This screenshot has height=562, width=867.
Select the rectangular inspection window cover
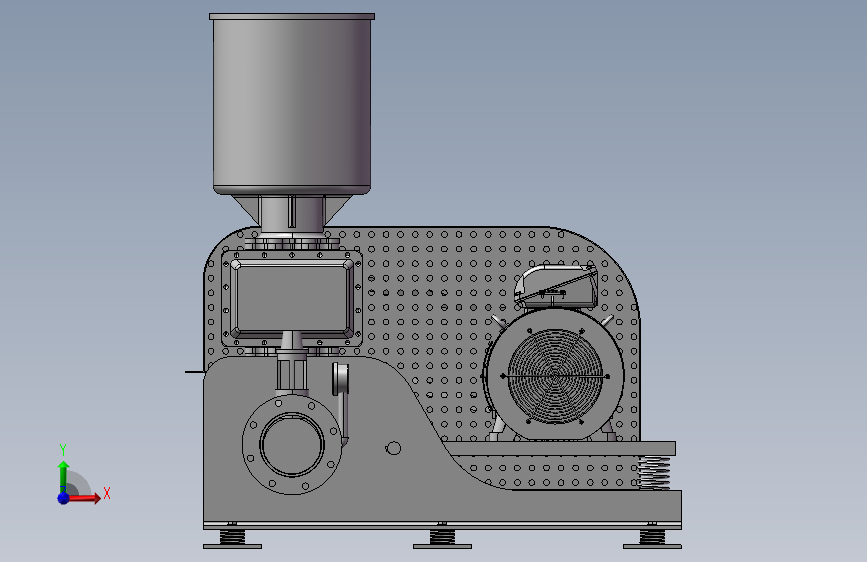[x=292, y=299]
